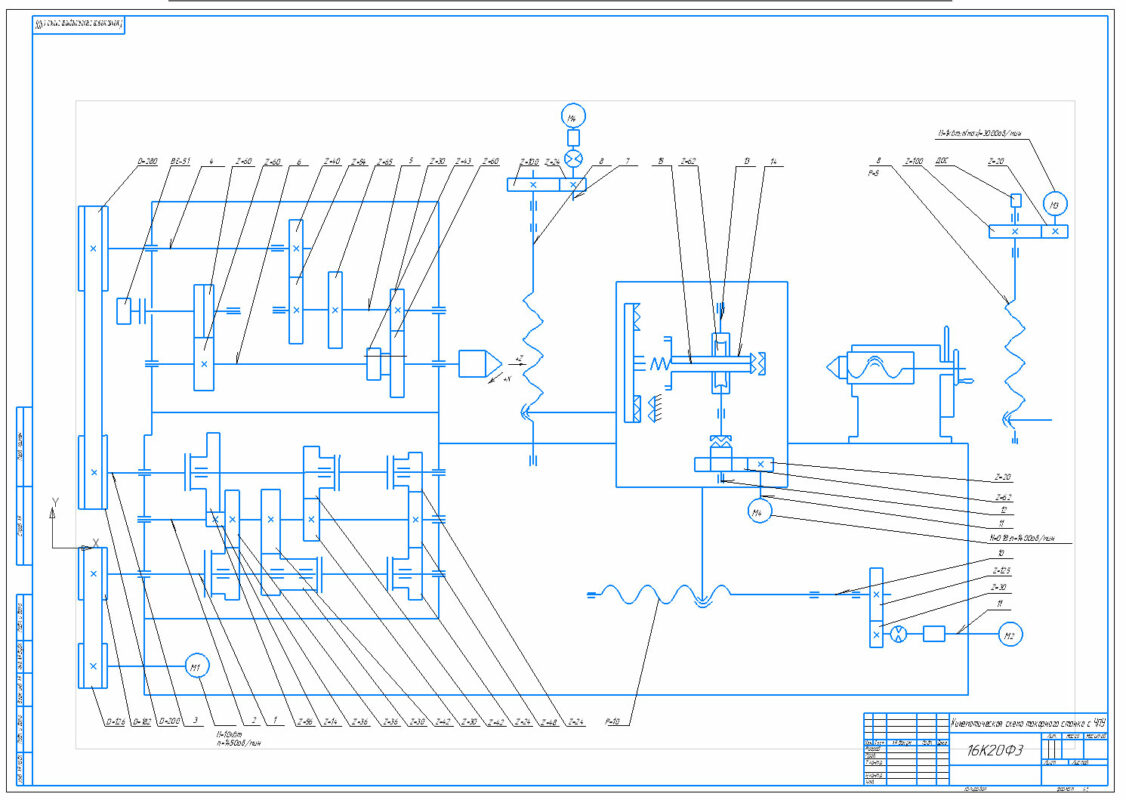Click the M3 motor circle symbol
The height and width of the screenshot is (800, 1126).
pyautogui.click(x=1055, y=204)
